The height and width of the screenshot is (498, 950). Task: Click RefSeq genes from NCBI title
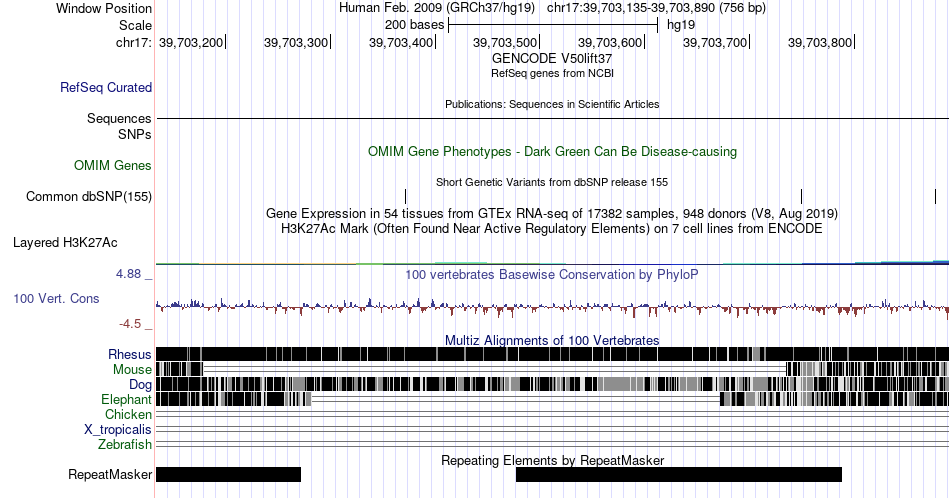click(x=552, y=73)
